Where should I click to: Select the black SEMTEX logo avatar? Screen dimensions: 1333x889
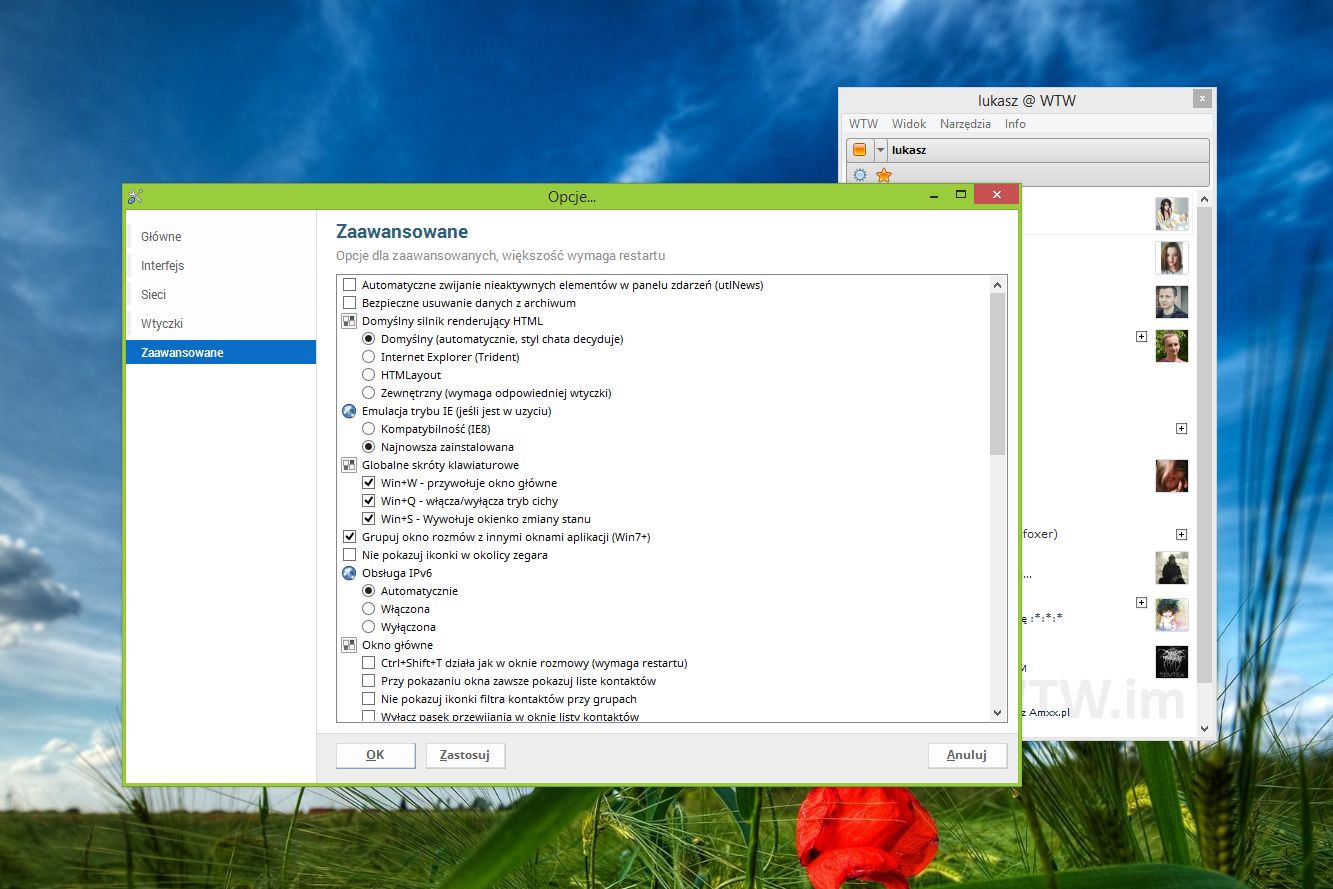(x=1172, y=662)
